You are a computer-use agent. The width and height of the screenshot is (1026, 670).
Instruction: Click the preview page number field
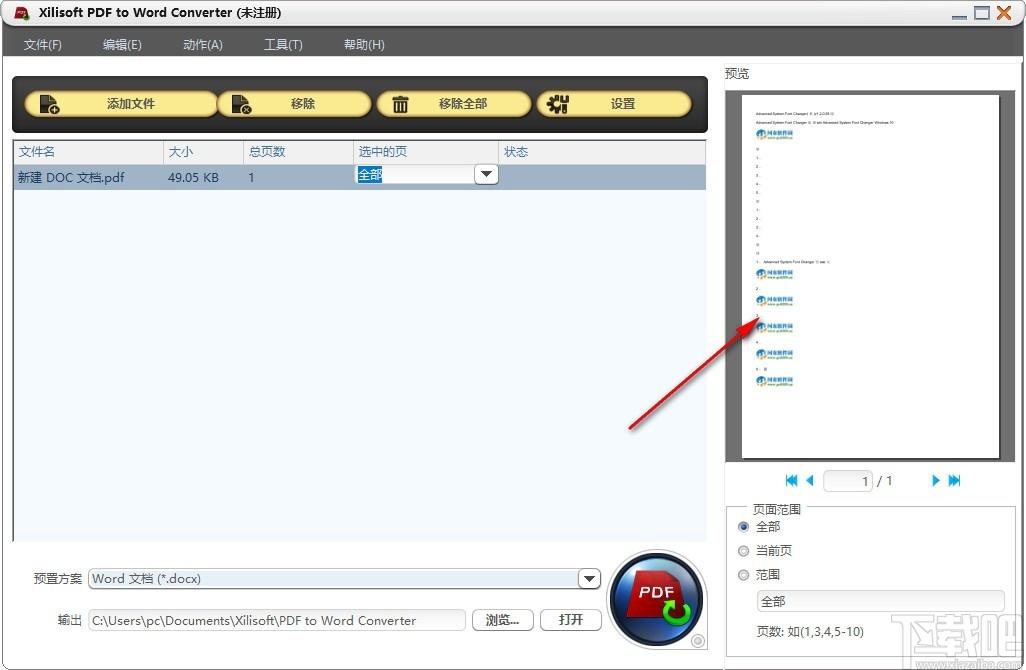(847, 481)
